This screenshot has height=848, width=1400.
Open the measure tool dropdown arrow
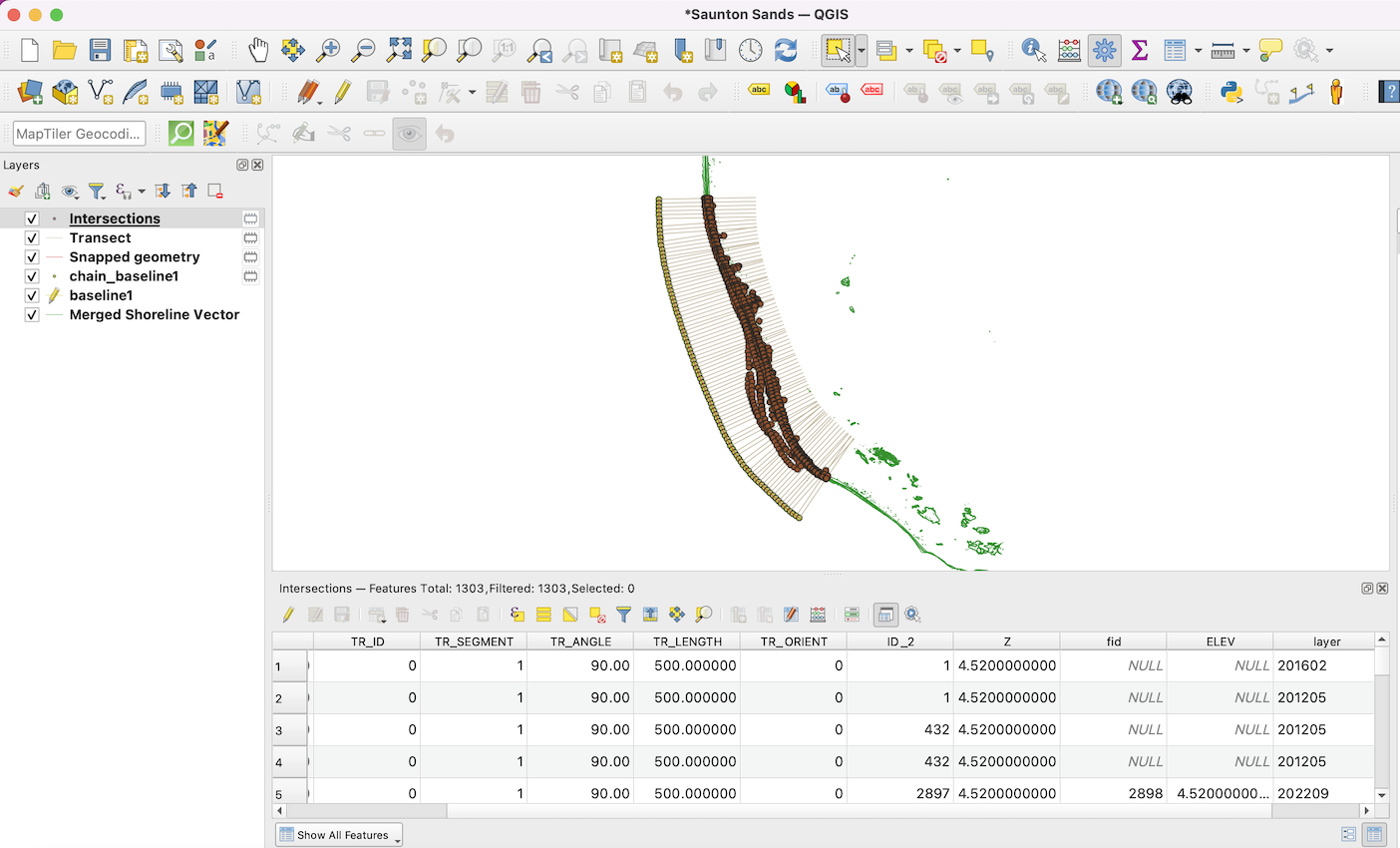click(x=1246, y=51)
